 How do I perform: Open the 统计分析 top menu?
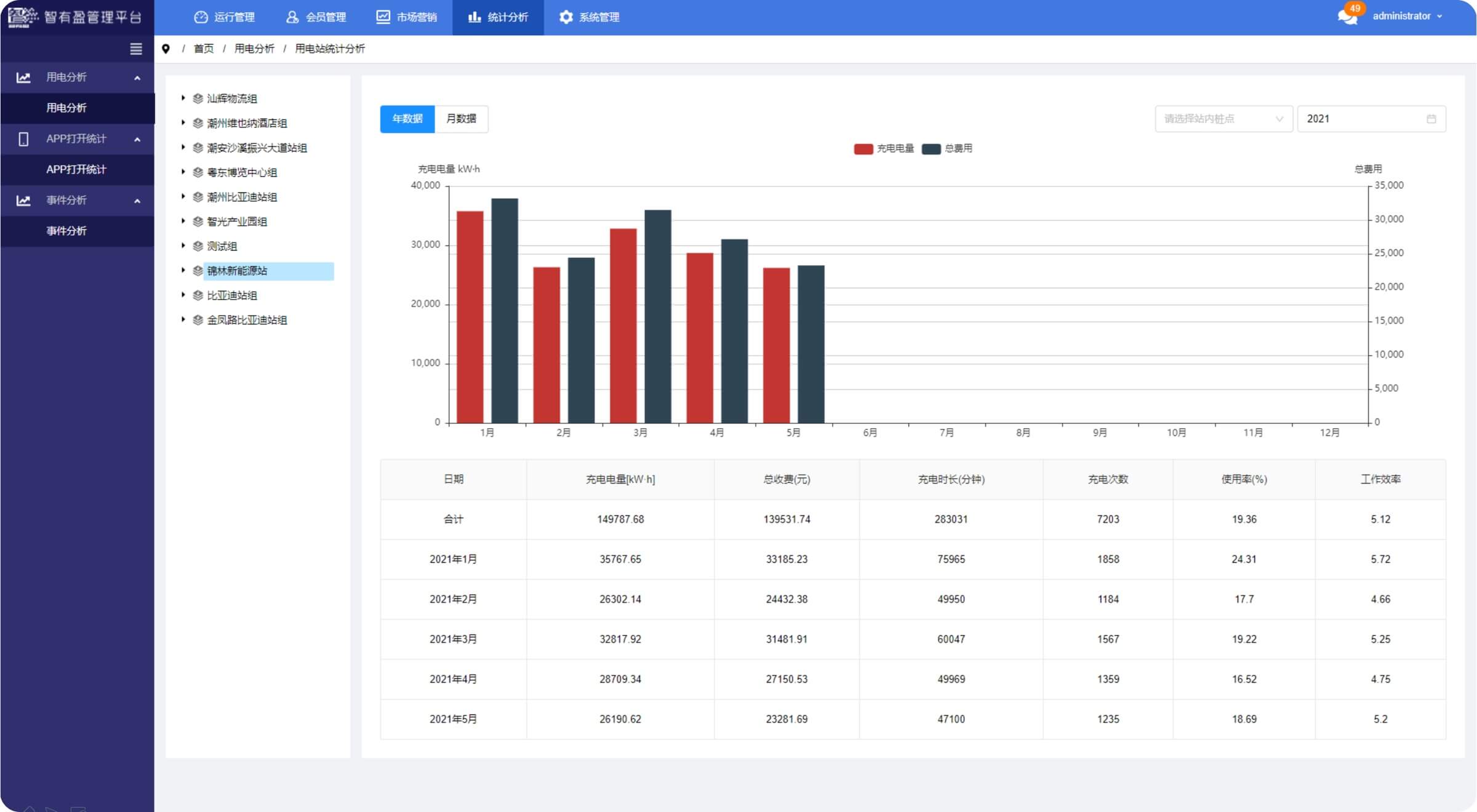pyautogui.click(x=498, y=17)
